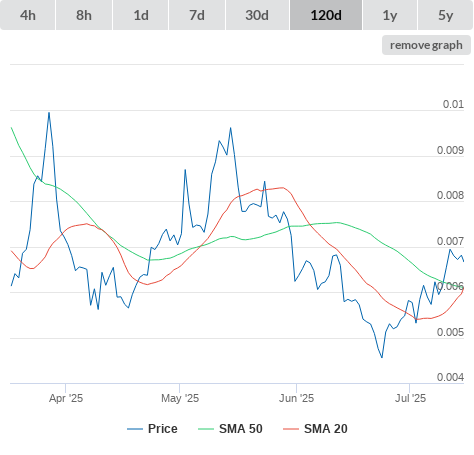Click the green SMA 50 legend swatch
The image size is (474, 455).
coord(206,429)
